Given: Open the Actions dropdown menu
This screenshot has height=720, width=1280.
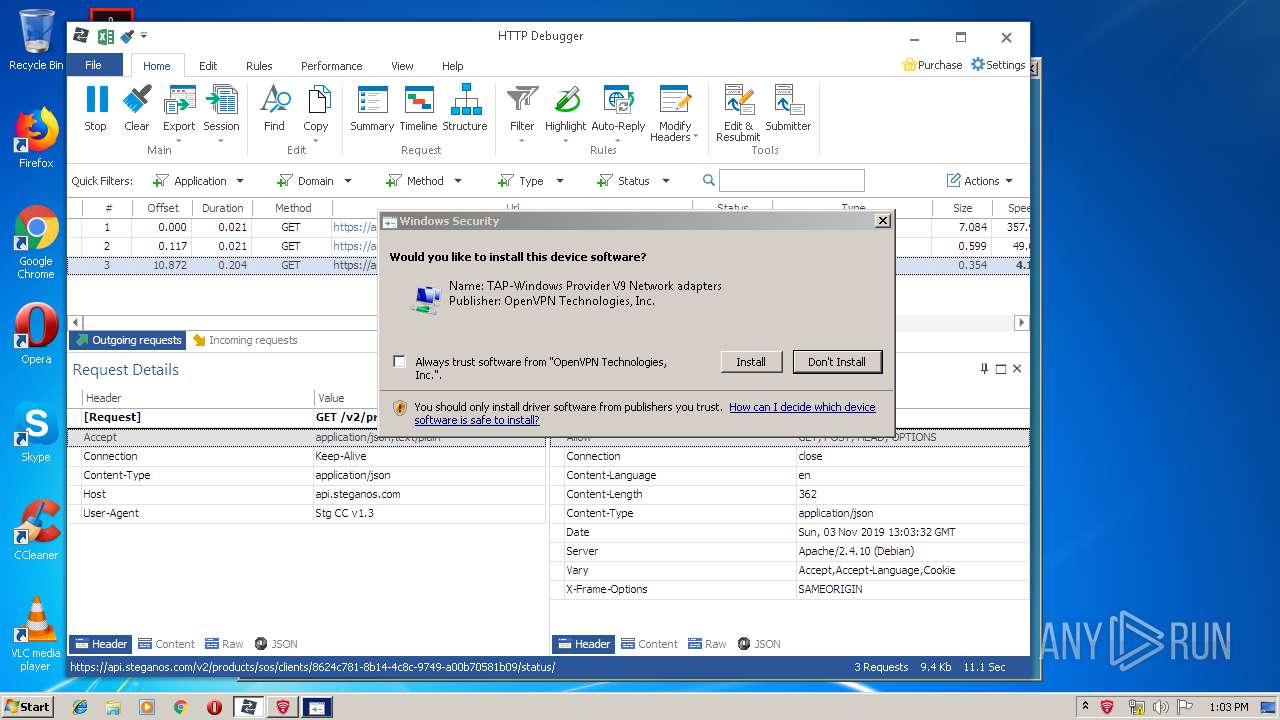Looking at the screenshot, I should click(x=980, y=181).
